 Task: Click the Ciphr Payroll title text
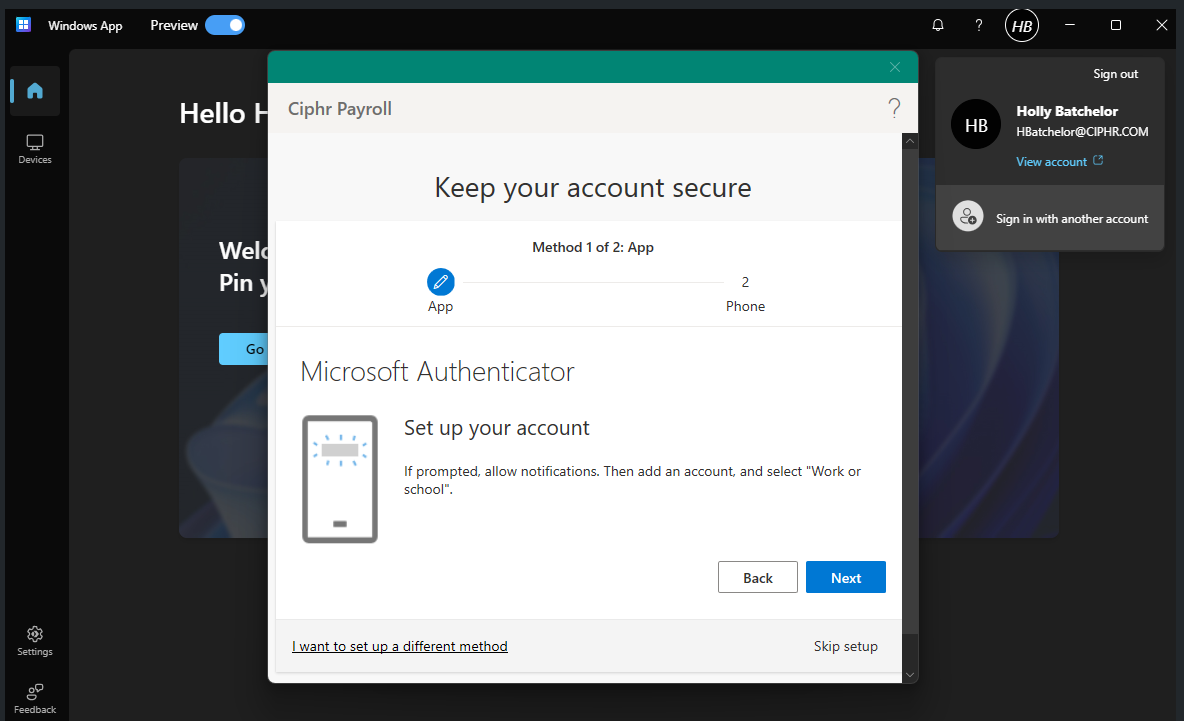[x=340, y=109]
